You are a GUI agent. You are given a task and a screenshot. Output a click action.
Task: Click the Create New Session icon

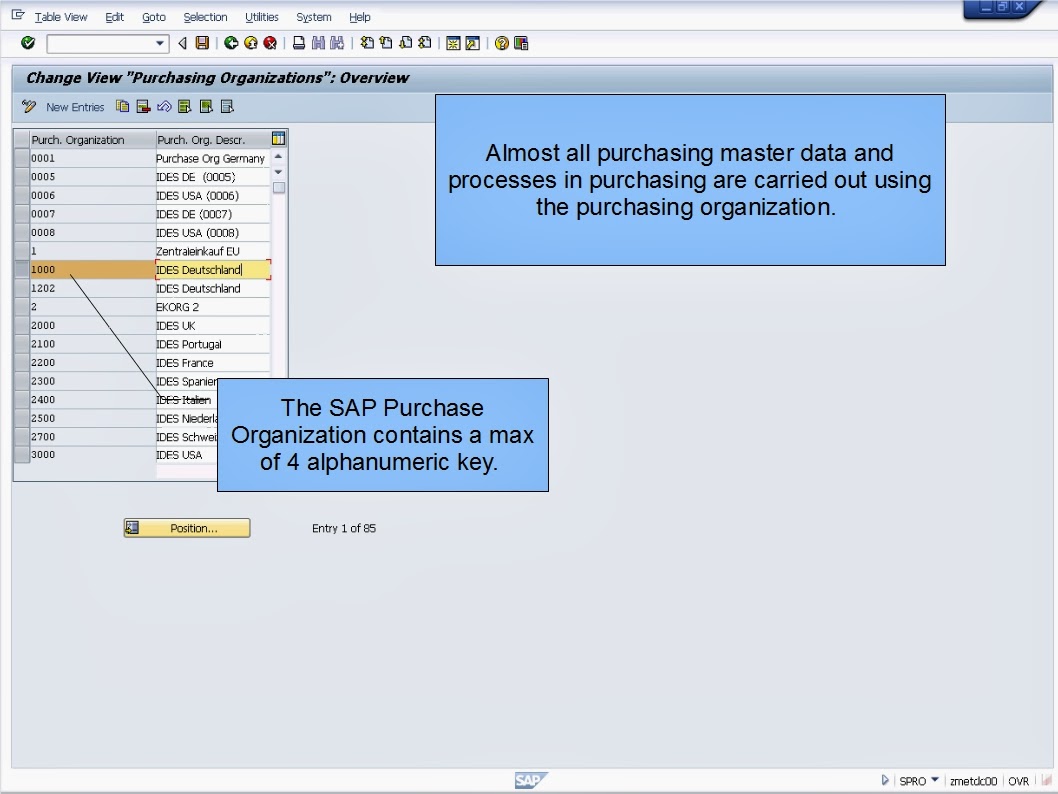[x=453, y=43]
